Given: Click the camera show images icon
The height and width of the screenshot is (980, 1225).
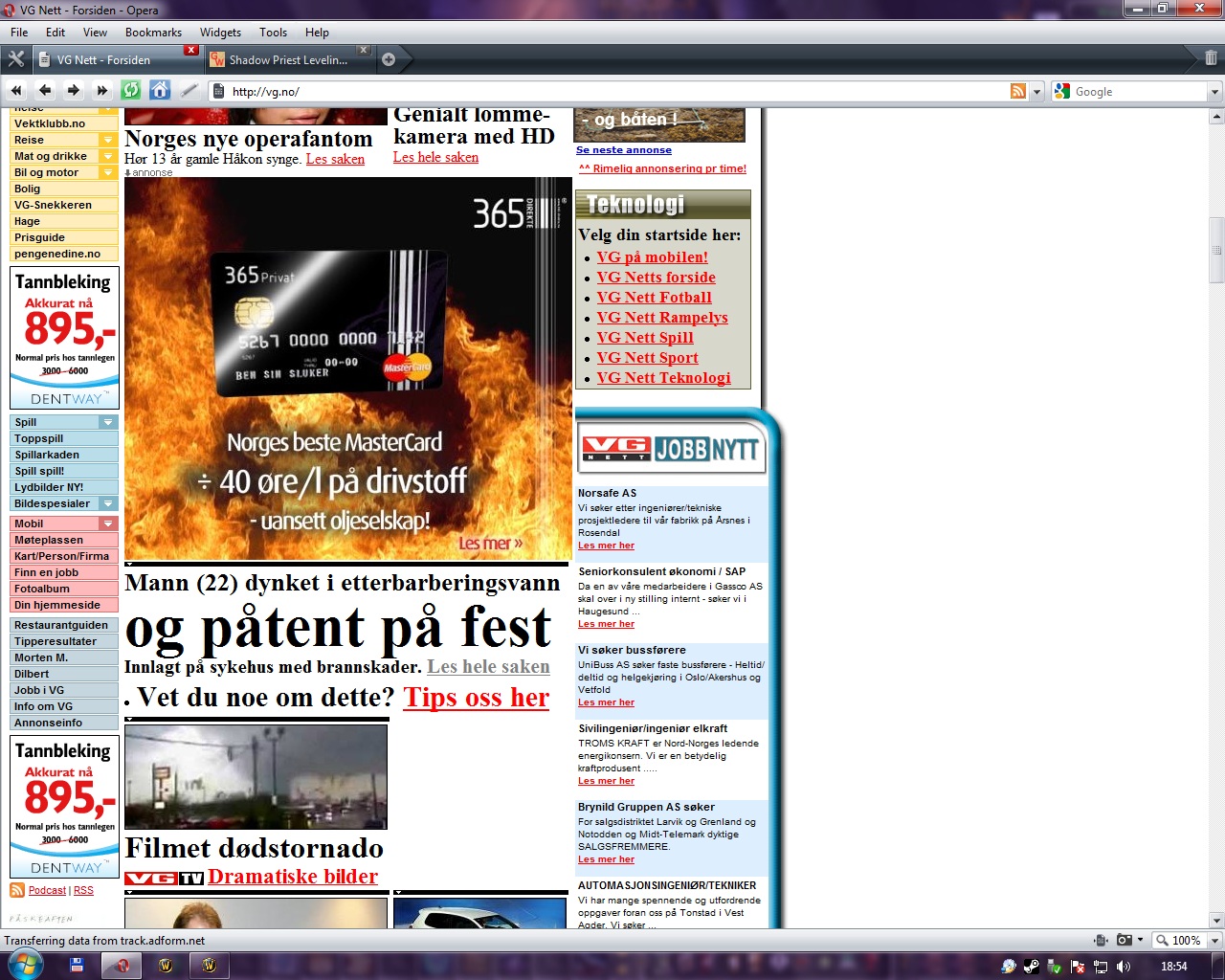Looking at the screenshot, I should 1125,940.
